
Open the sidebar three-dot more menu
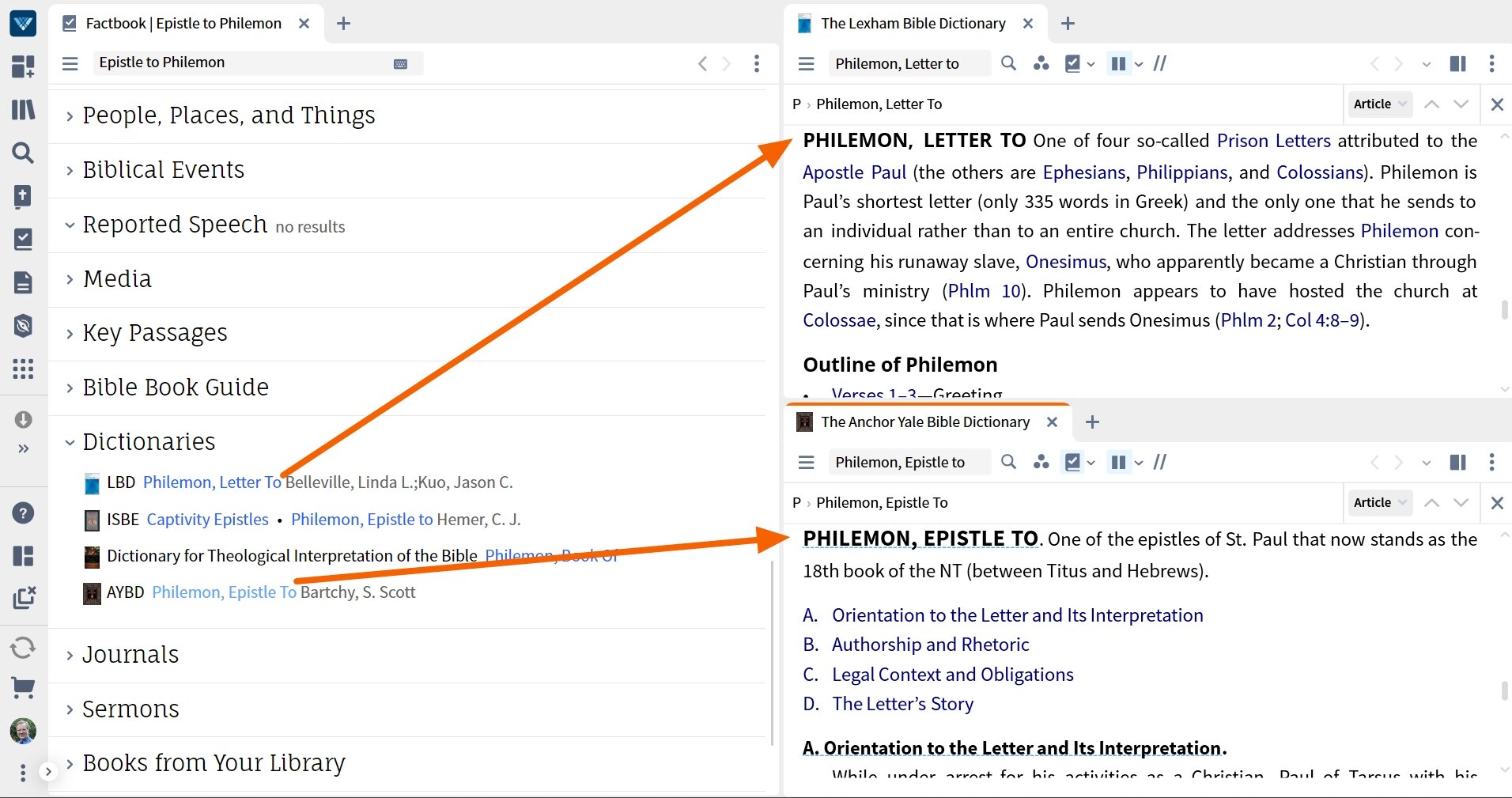(23, 773)
